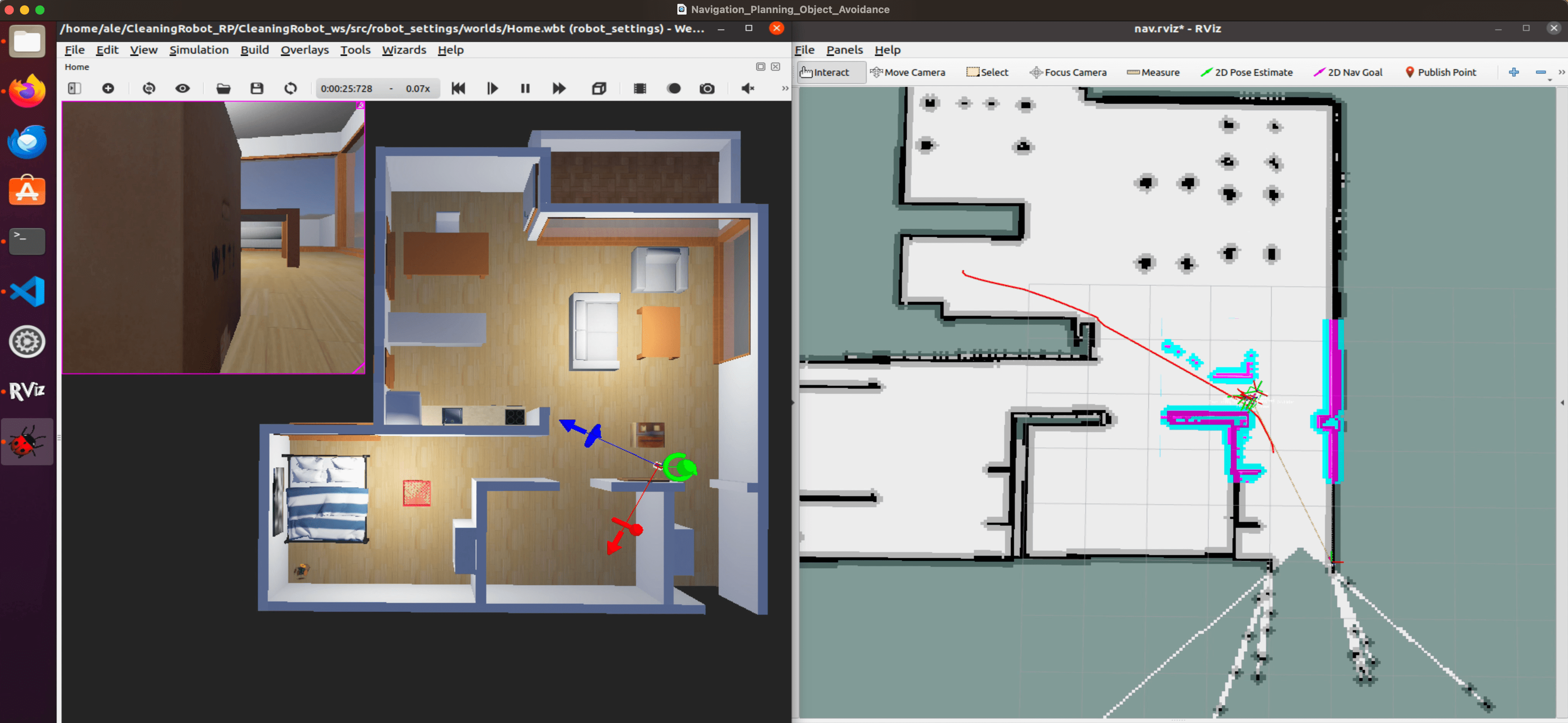Save the current Webots world
This screenshot has width=1568, height=723.
click(256, 88)
